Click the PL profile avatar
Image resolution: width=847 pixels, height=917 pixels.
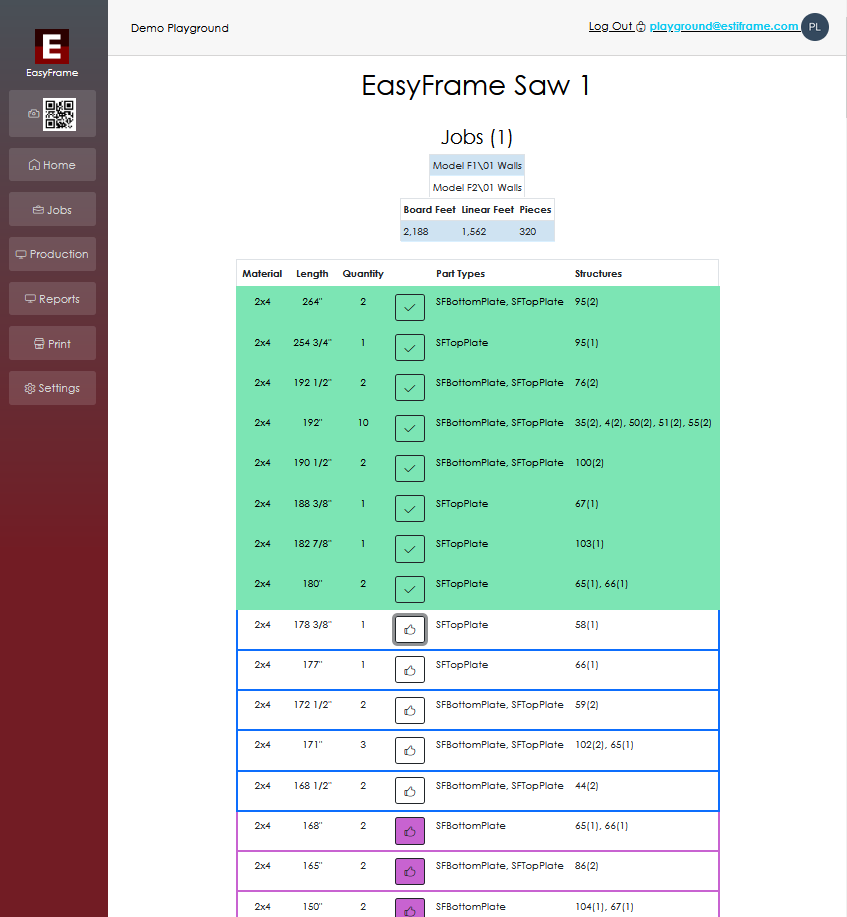815,27
